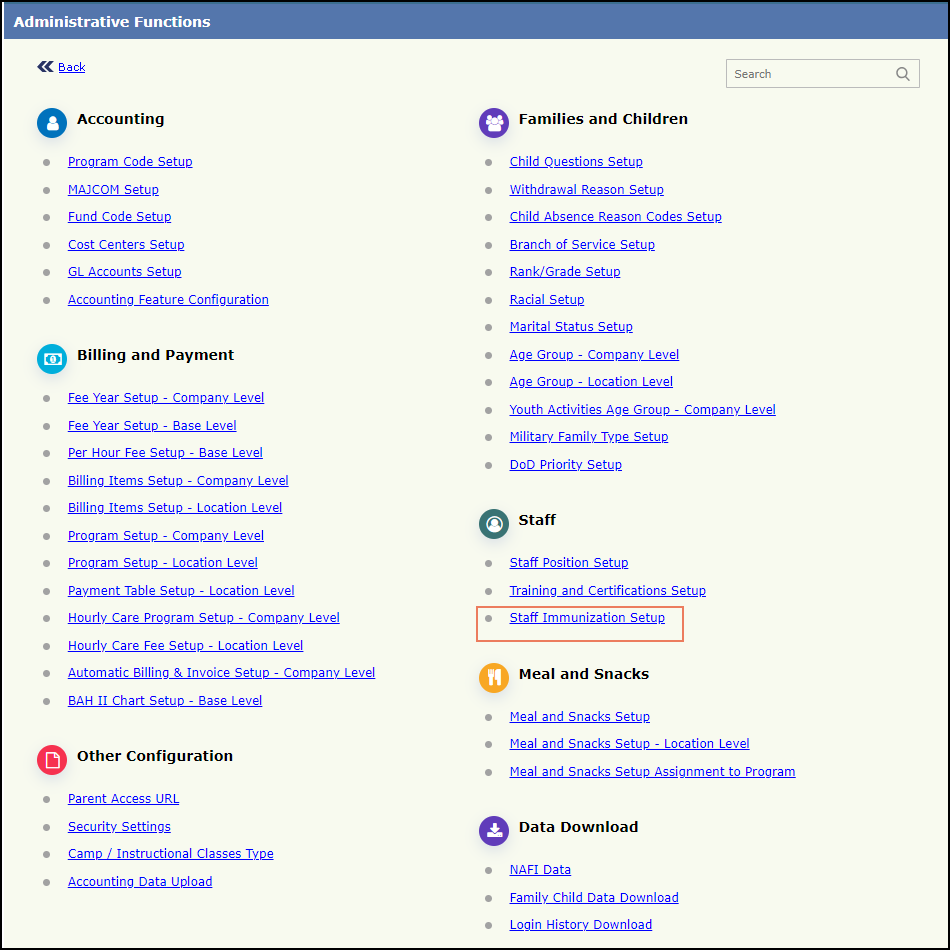
Task: Click the Staff section icon
Action: pyautogui.click(x=494, y=524)
